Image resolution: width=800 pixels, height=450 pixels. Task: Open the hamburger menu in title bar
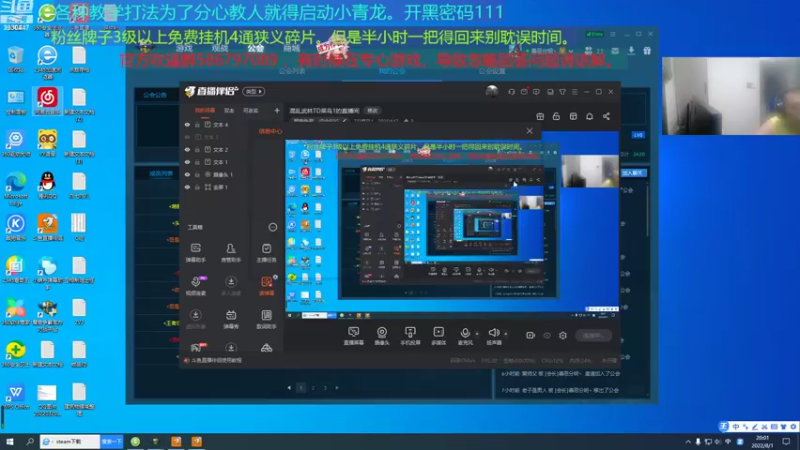point(574,92)
